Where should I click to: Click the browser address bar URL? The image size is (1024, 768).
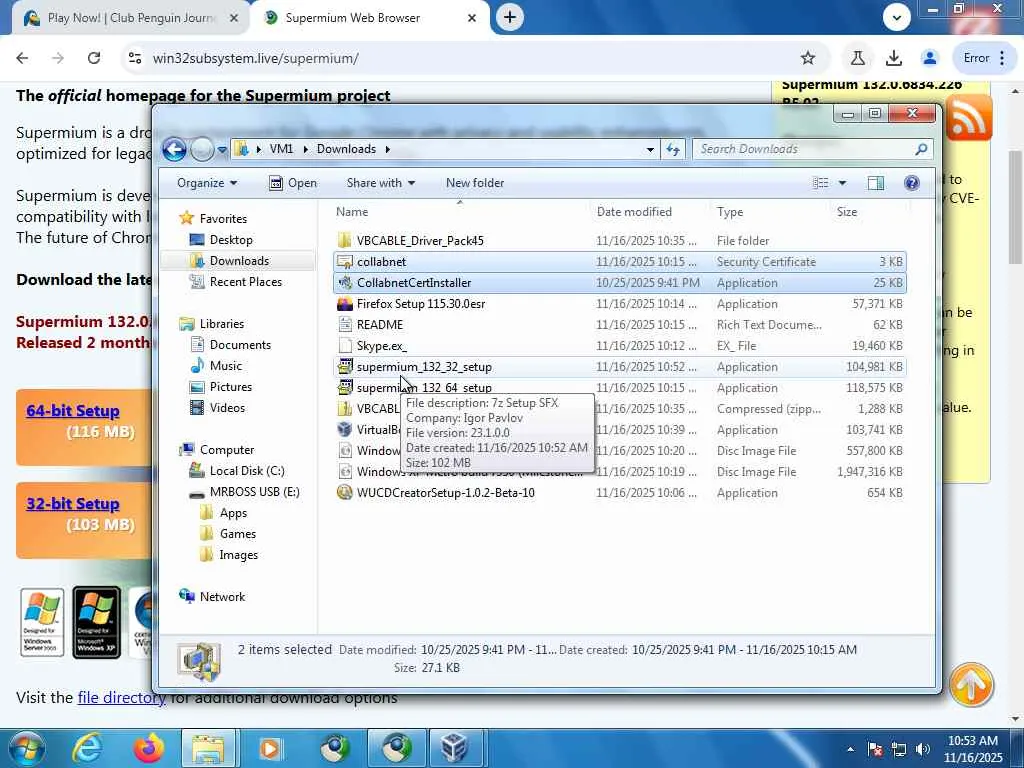coord(255,58)
